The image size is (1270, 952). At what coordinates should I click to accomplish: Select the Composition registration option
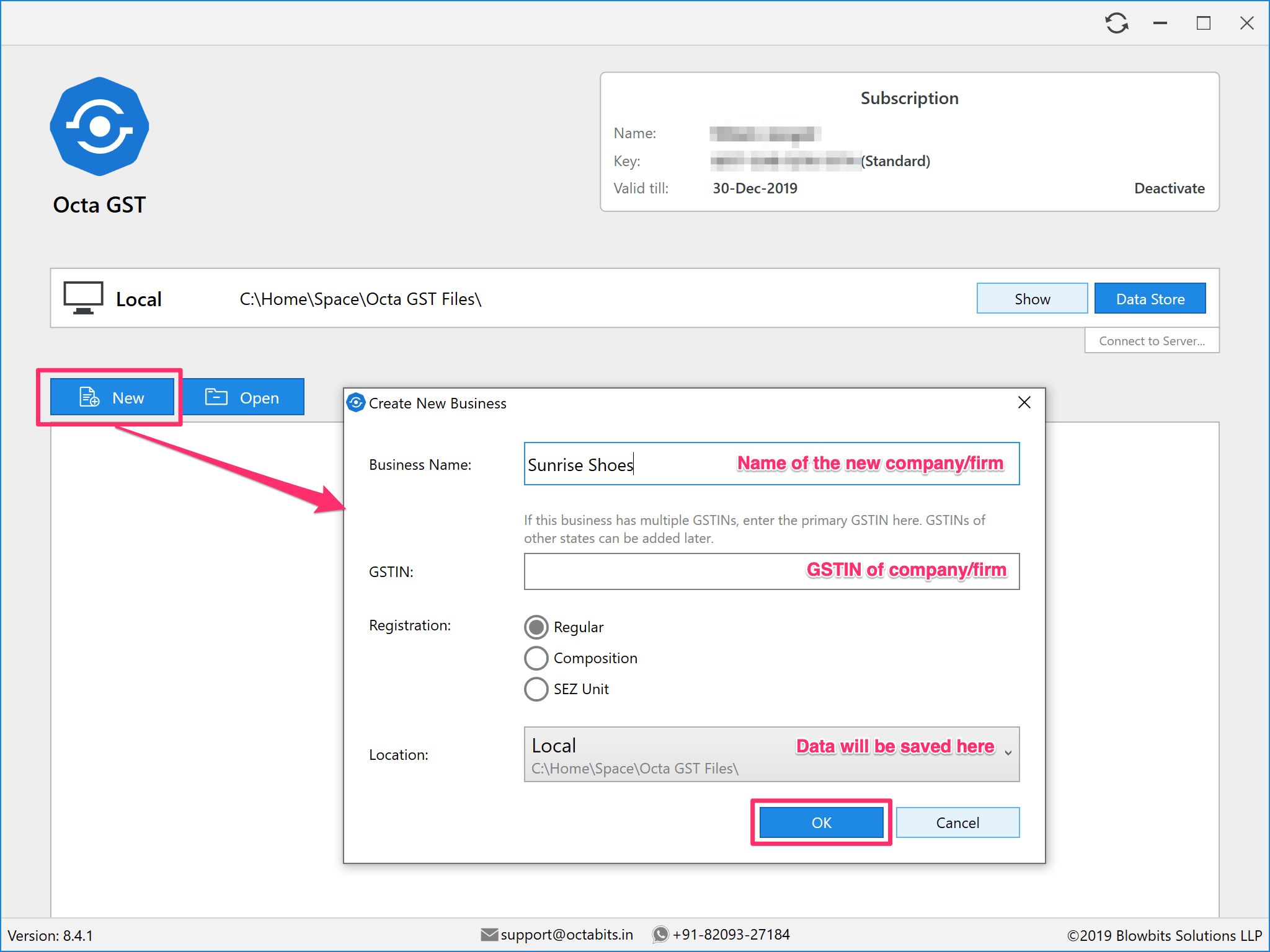point(536,658)
